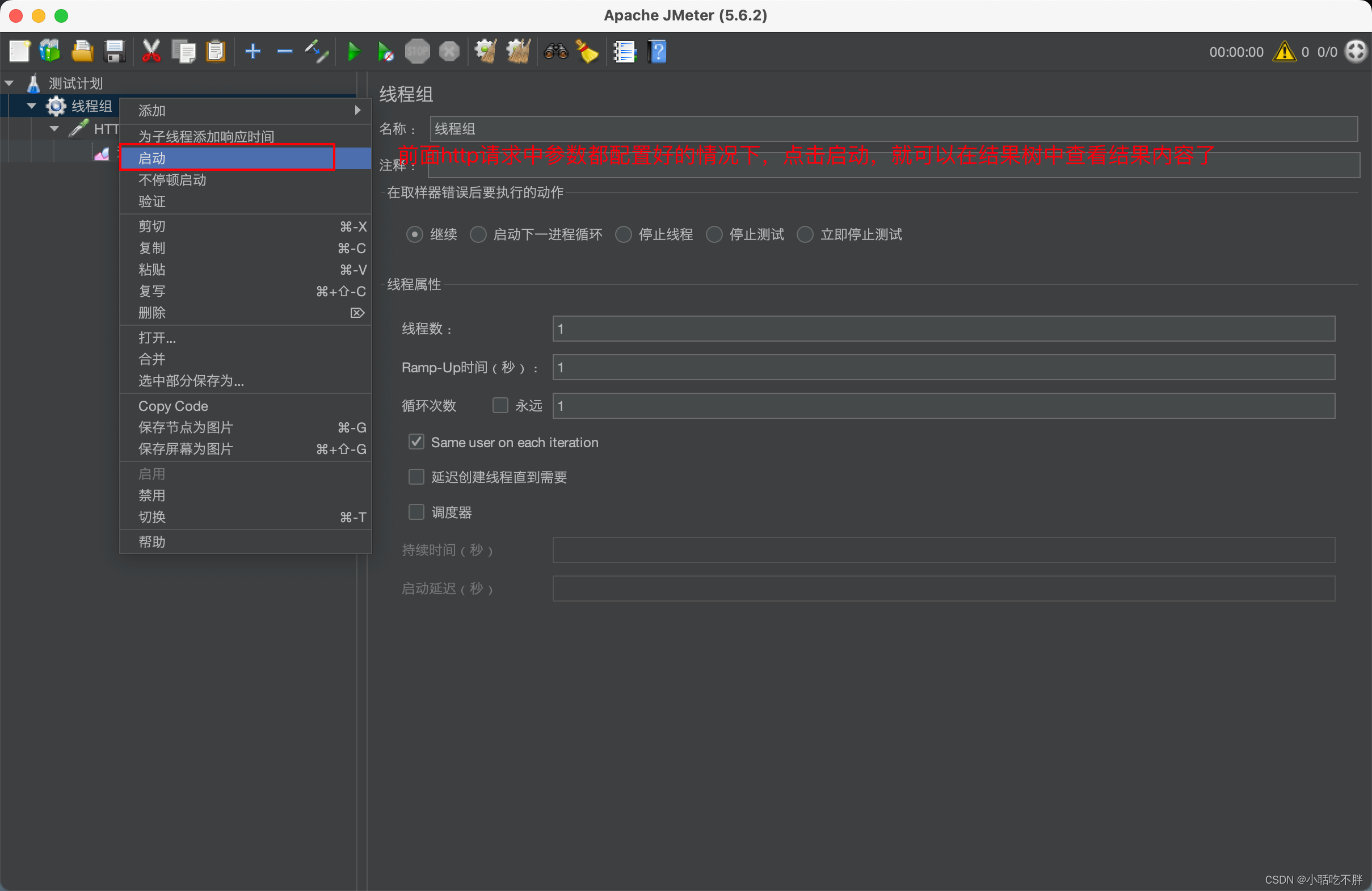Collapse all nodes with minus icon
Viewport: 1372px width, 891px height.
[x=285, y=51]
